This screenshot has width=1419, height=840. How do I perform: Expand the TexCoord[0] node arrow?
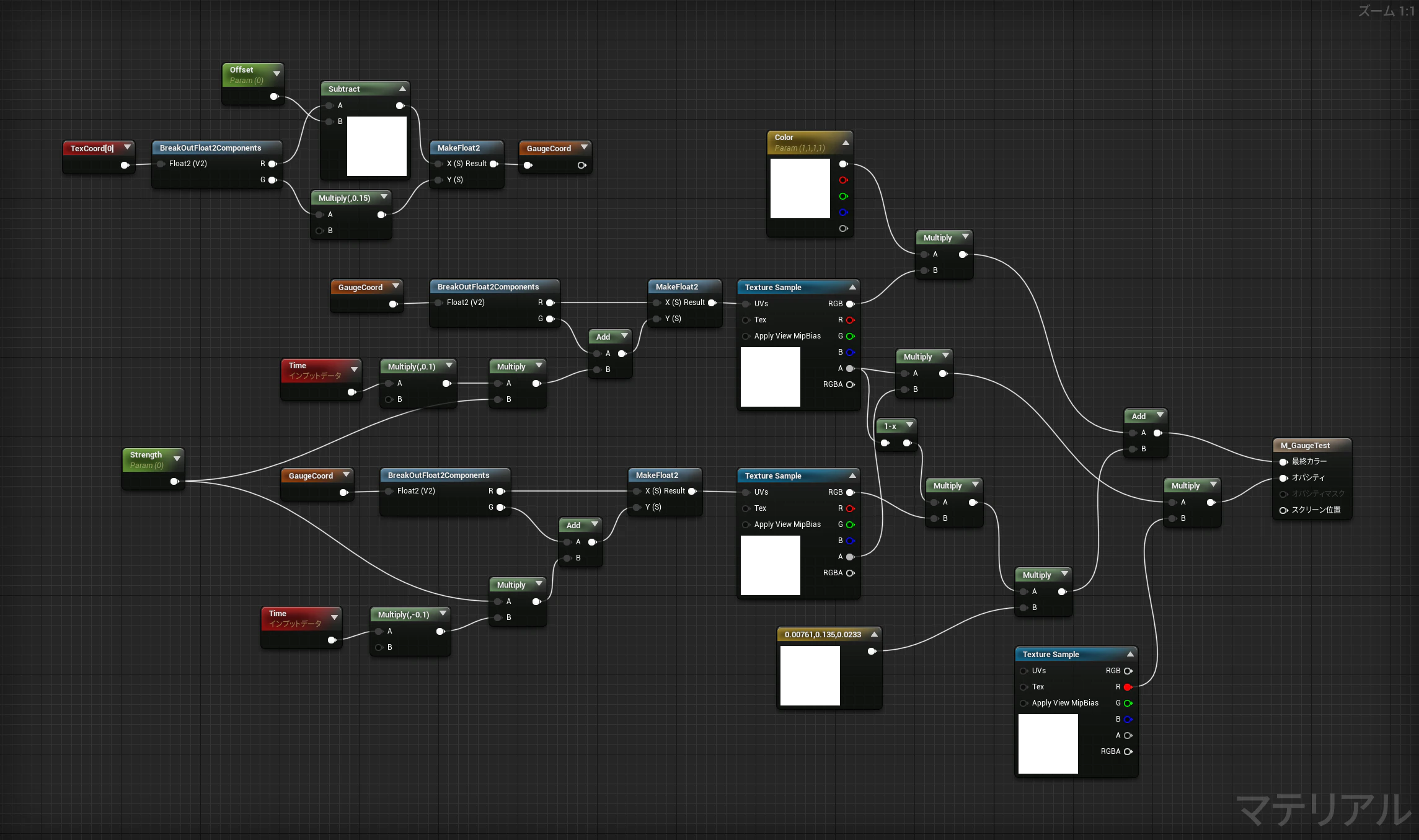[127, 148]
